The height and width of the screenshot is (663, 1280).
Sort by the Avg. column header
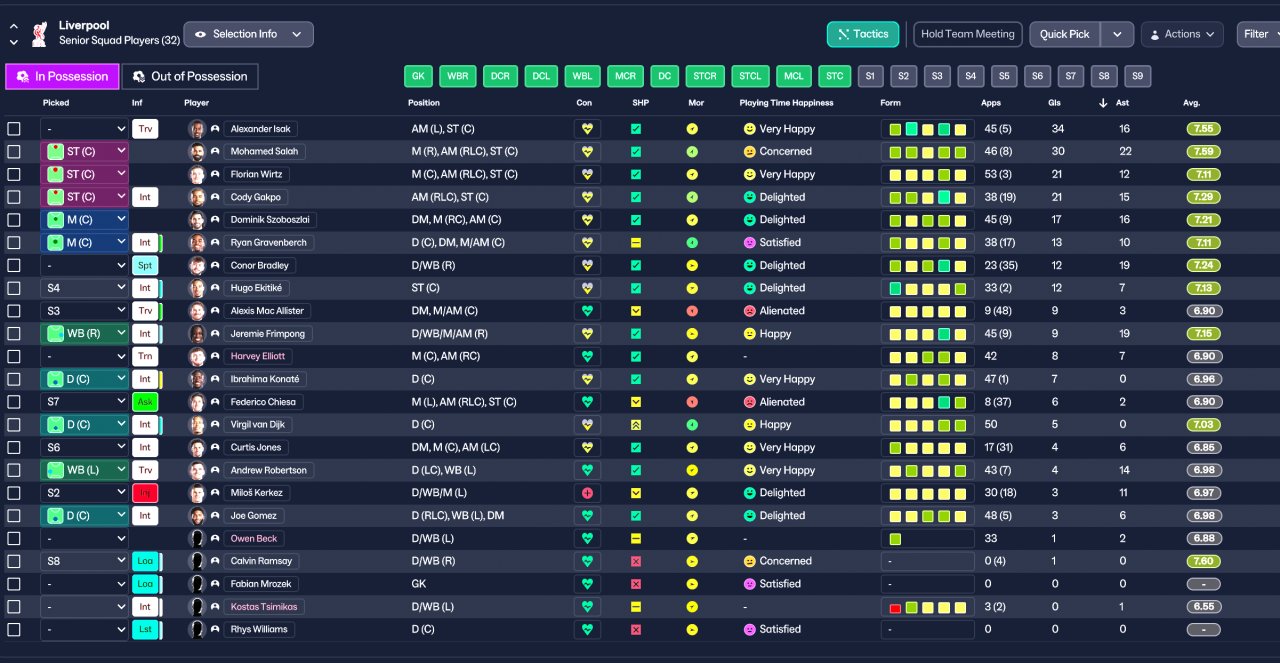1191,103
